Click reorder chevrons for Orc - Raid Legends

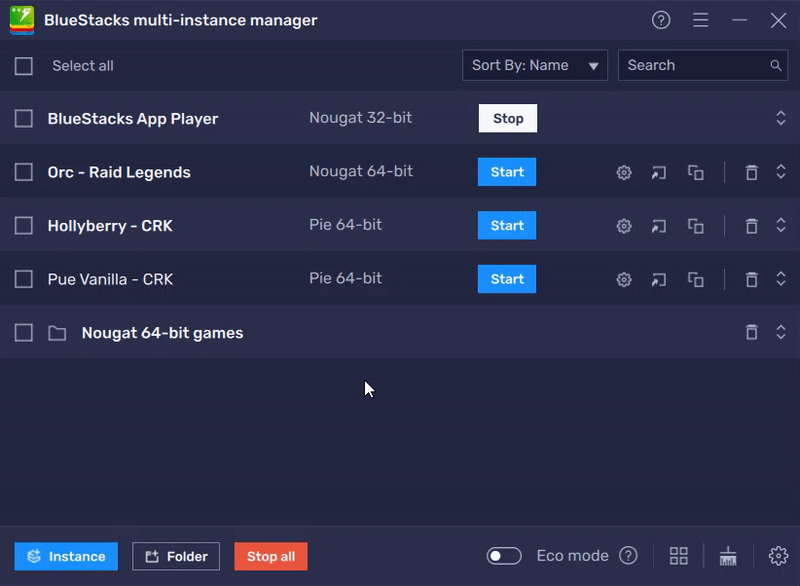[781, 172]
